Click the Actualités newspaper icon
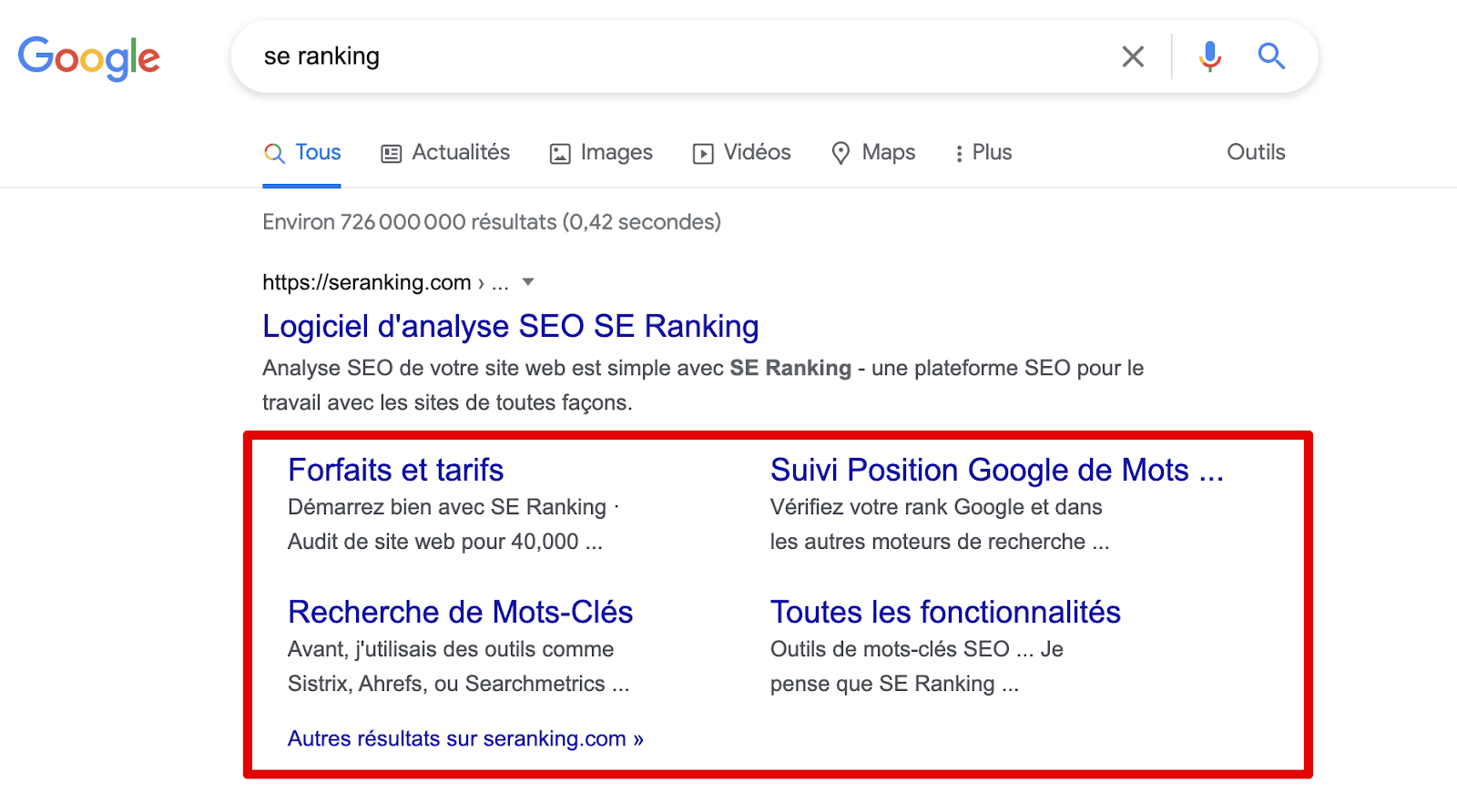 pos(391,154)
